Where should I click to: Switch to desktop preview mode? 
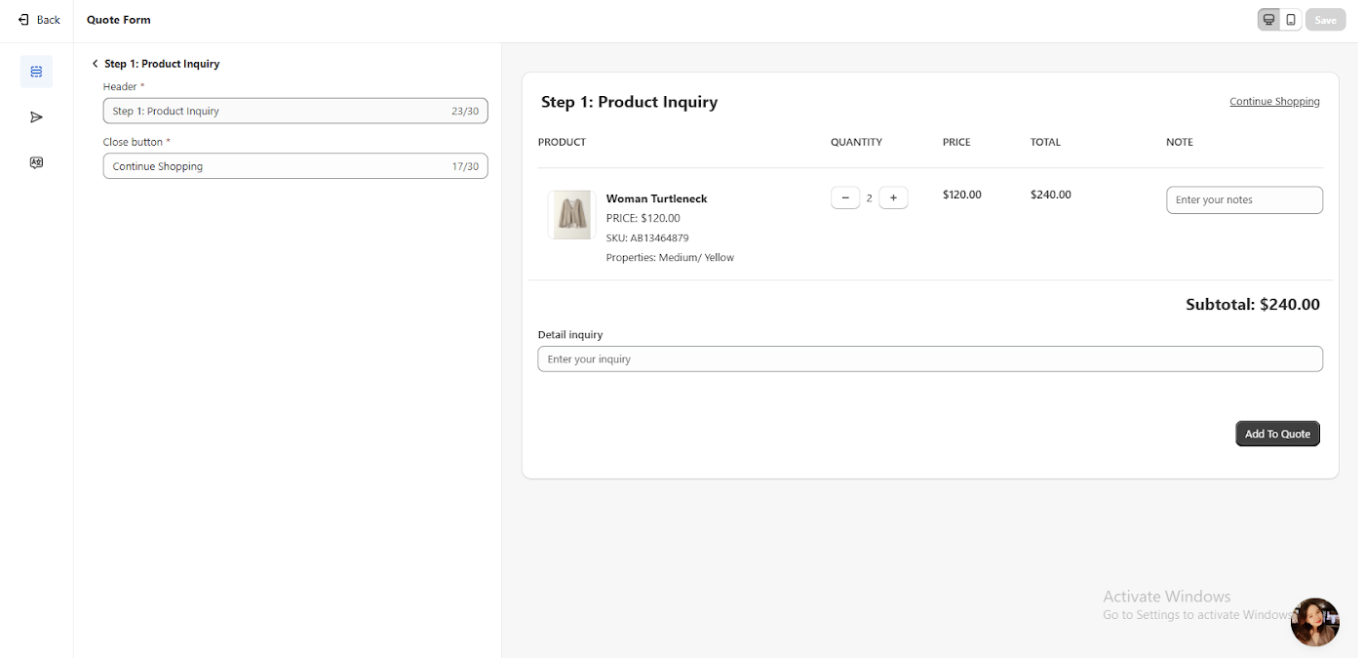1269,20
